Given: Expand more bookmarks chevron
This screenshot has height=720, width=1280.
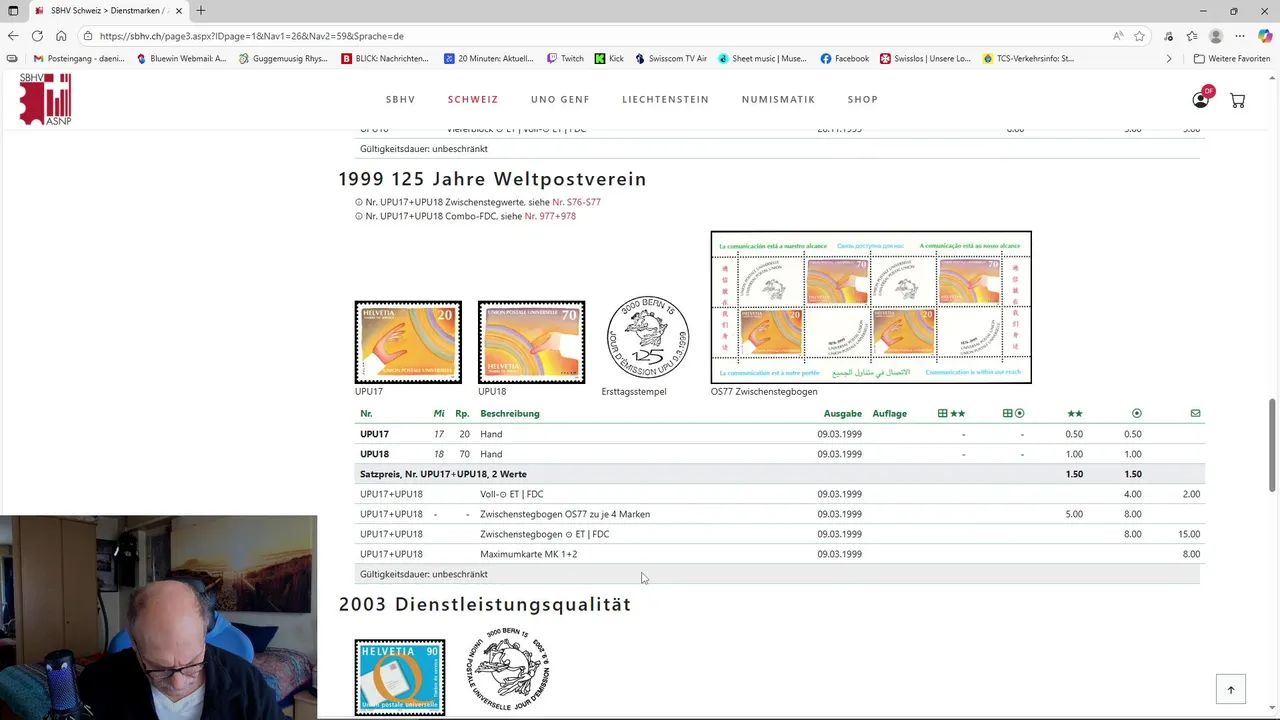Looking at the screenshot, I should coord(1169,59).
